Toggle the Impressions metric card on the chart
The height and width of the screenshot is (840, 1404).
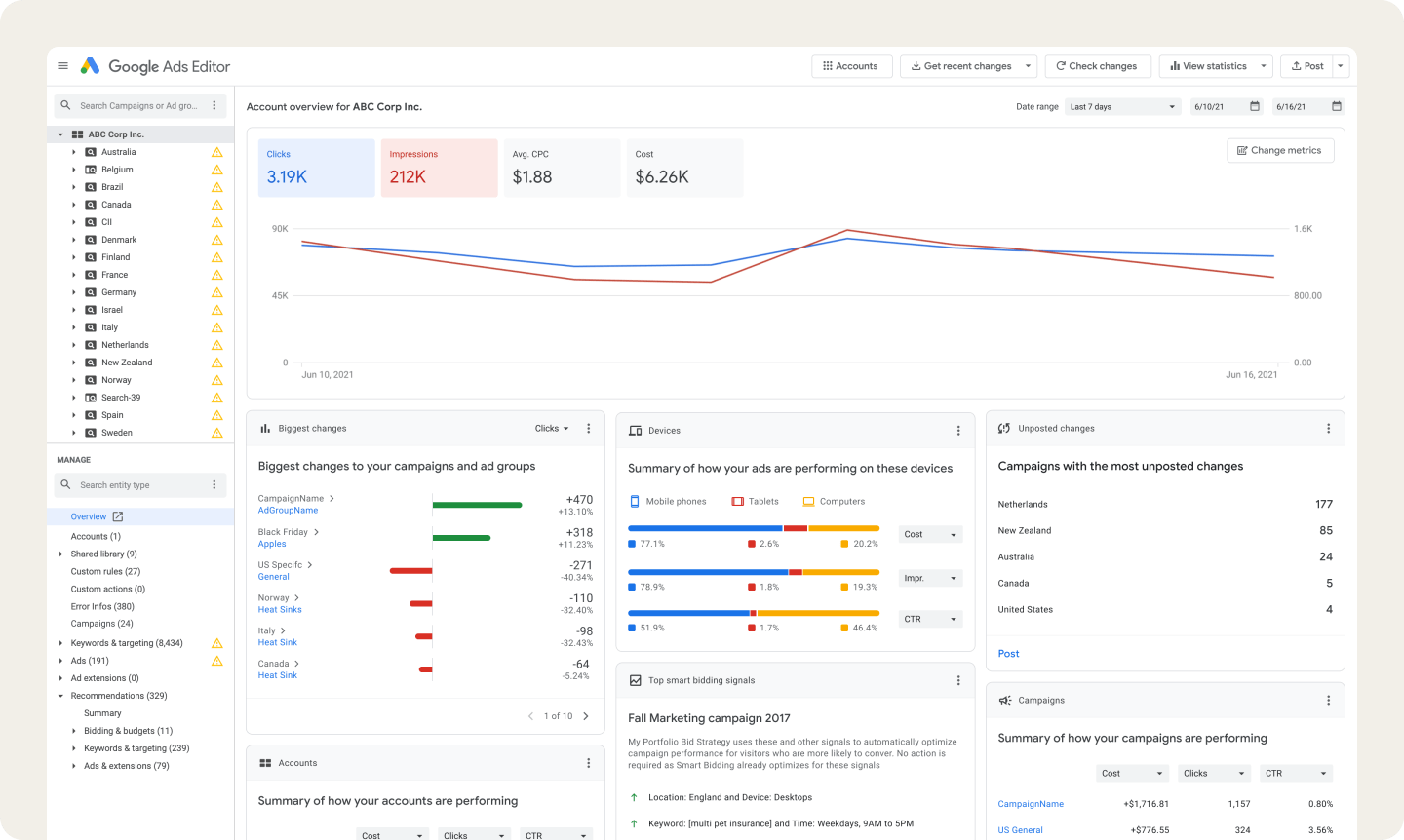439,168
